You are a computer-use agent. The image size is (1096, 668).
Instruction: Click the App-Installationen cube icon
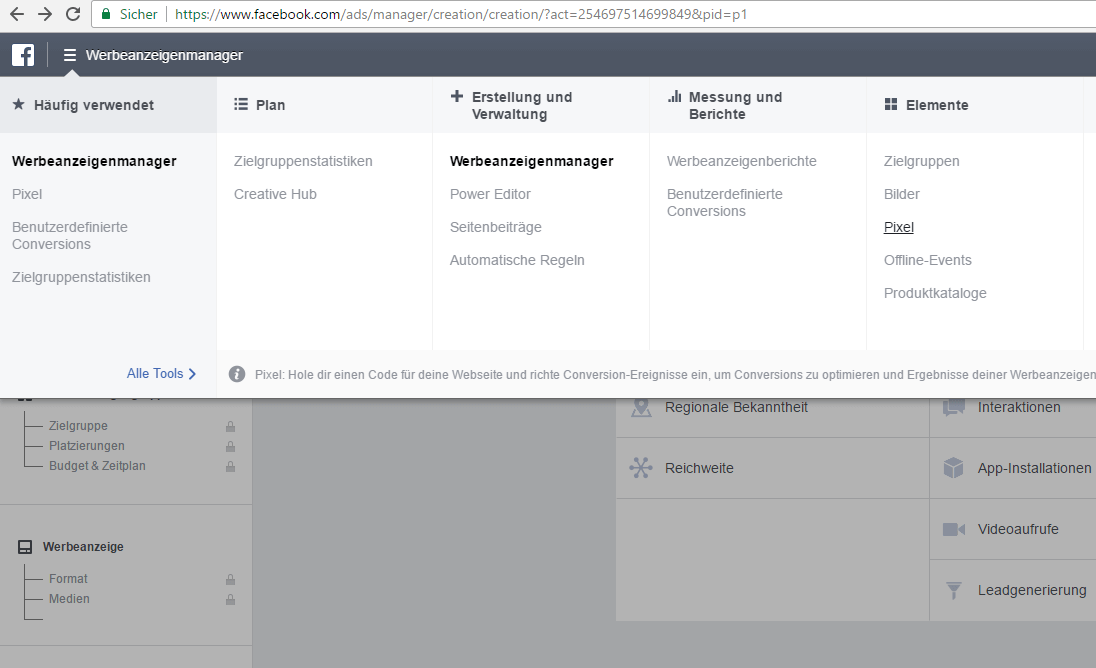point(953,467)
